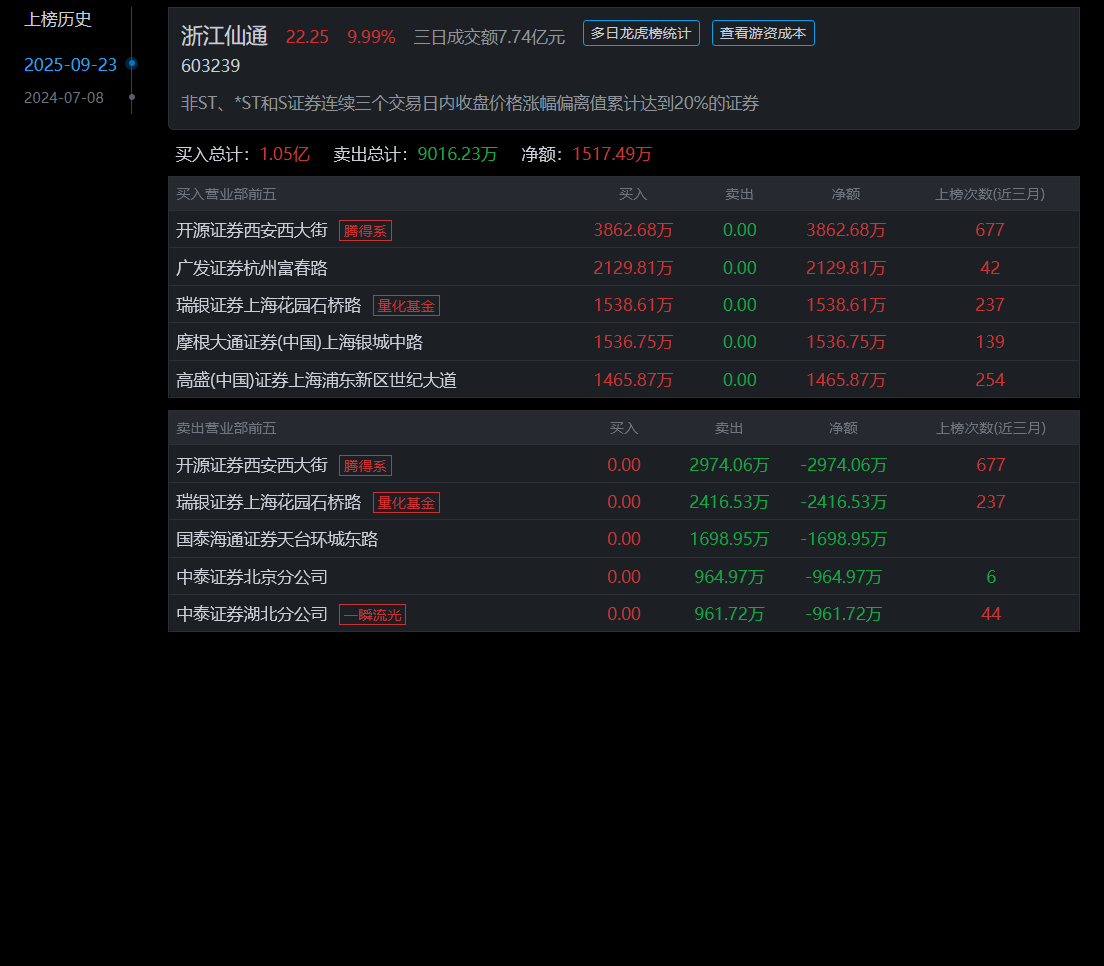Click stock code 603239
This screenshot has width=1104, height=966.
[x=211, y=65]
